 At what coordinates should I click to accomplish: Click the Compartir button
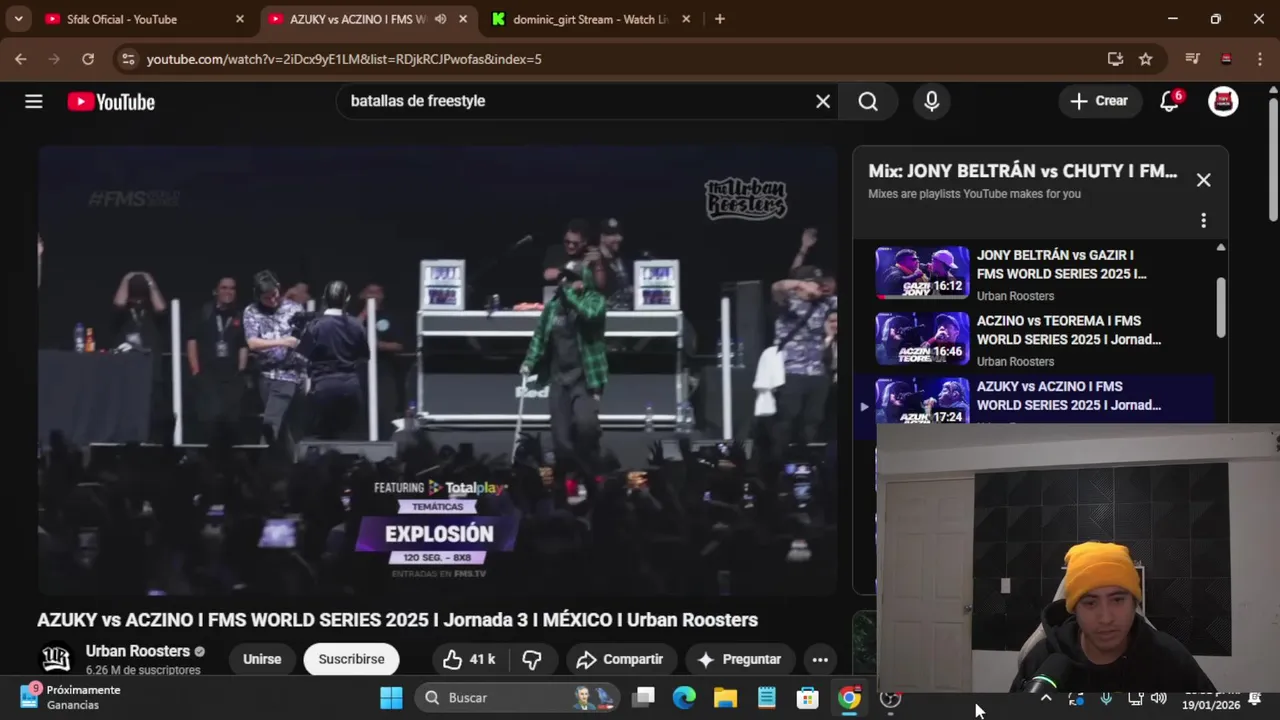pos(620,659)
